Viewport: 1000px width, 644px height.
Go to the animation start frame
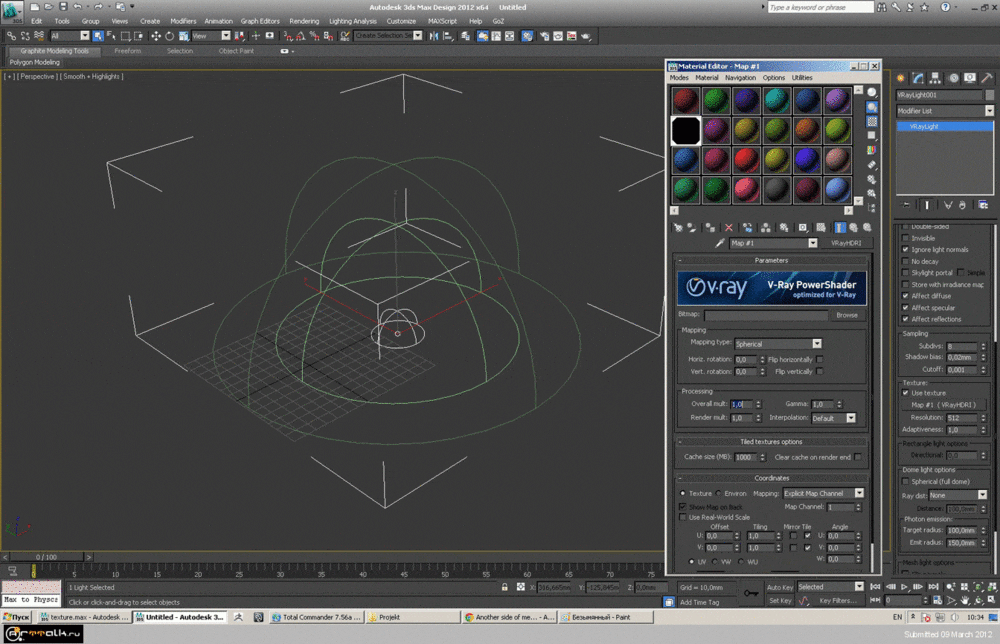(x=876, y=587)
